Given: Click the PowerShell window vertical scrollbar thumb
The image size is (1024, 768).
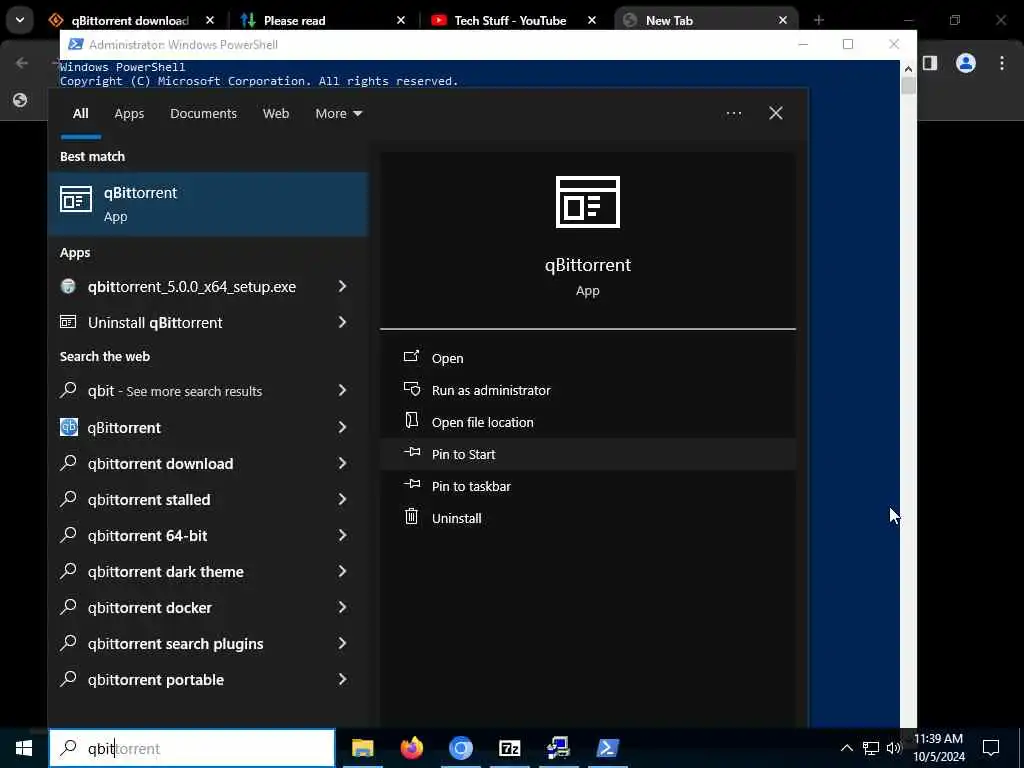Looking at the screenshot, I should [908, 86].
